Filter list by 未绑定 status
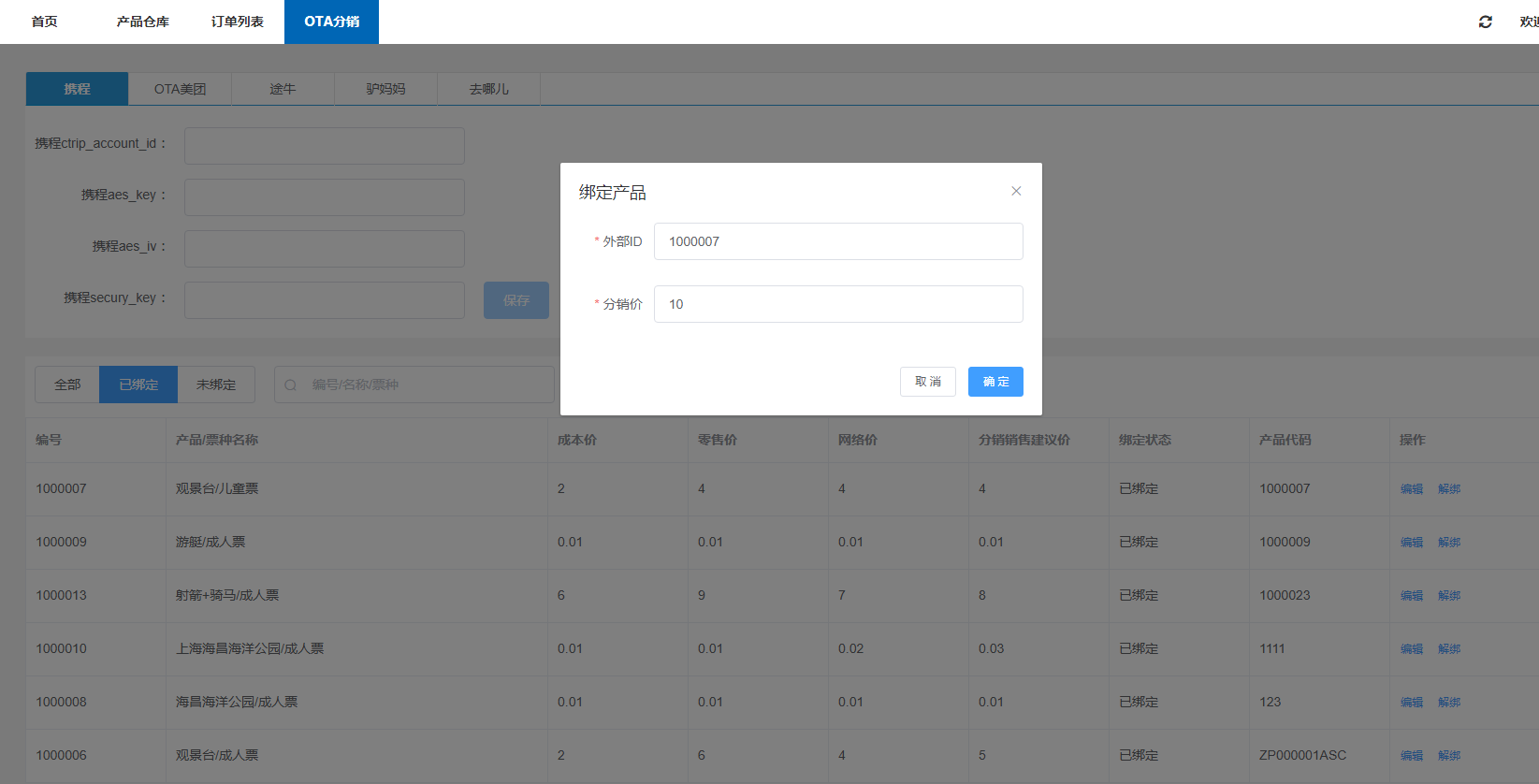 pos(216,385)
